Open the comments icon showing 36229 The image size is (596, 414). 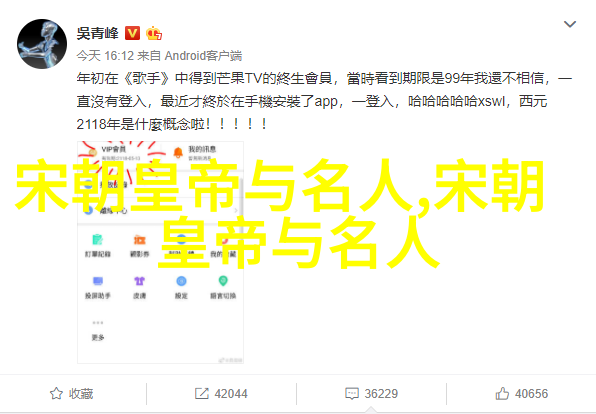[x=352, y=393]
